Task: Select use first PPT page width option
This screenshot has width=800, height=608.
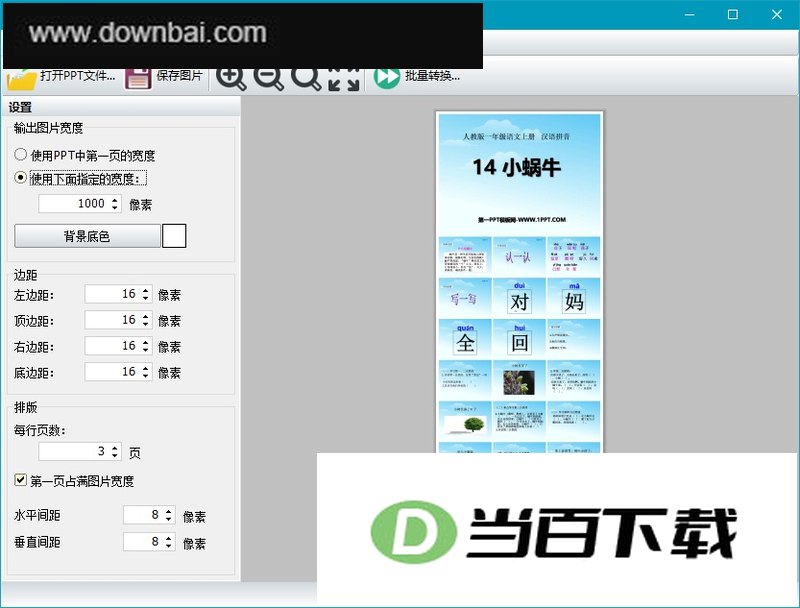Action: point(20,154)
